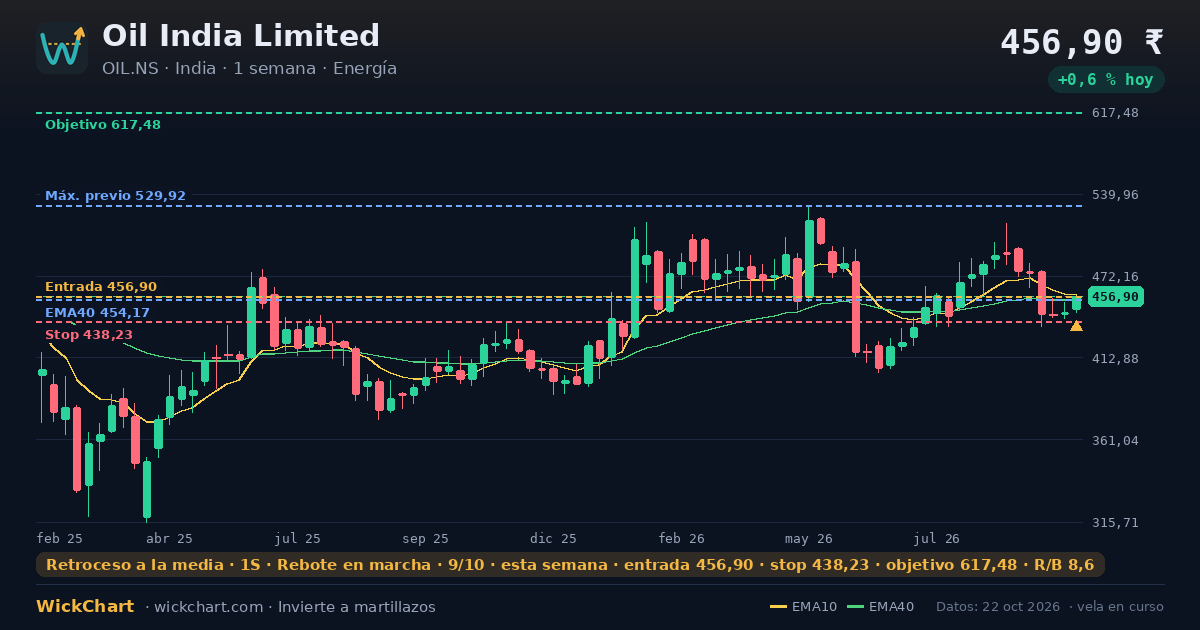Select the 'sep 25' date on the time axis
The image size is (1200, 630).
pyautogui.click(x=426, y=539)
